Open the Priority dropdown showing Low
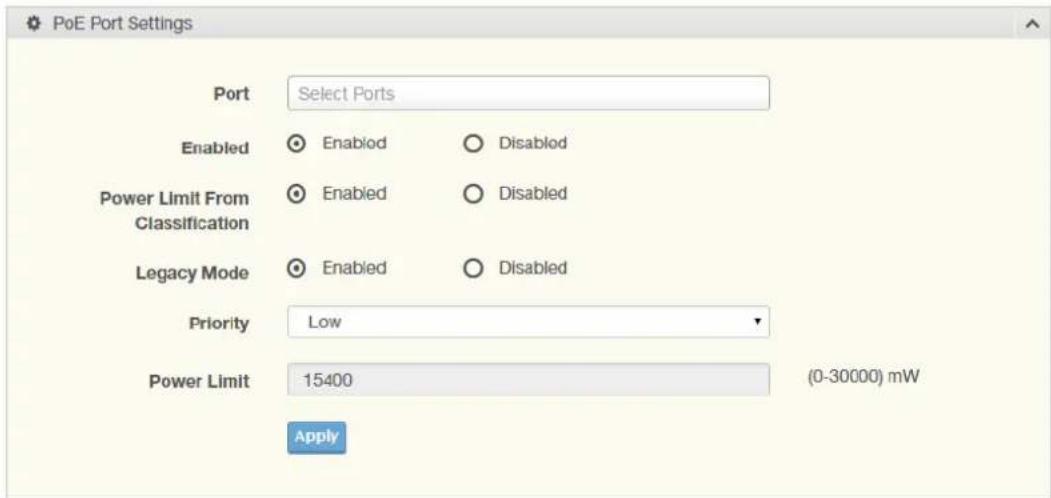 [x=528, y=322]
